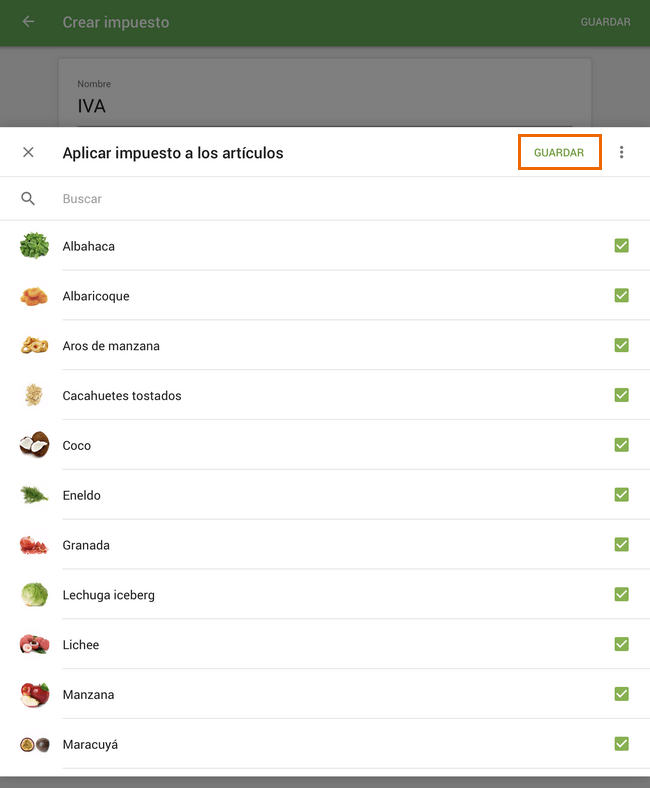Close the apply tax dialog
Screen dimensions: 650x788
[28, 152]
